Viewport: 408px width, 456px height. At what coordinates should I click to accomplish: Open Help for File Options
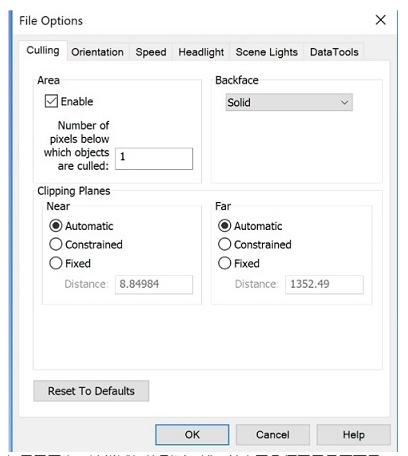(x=353, y=435)
